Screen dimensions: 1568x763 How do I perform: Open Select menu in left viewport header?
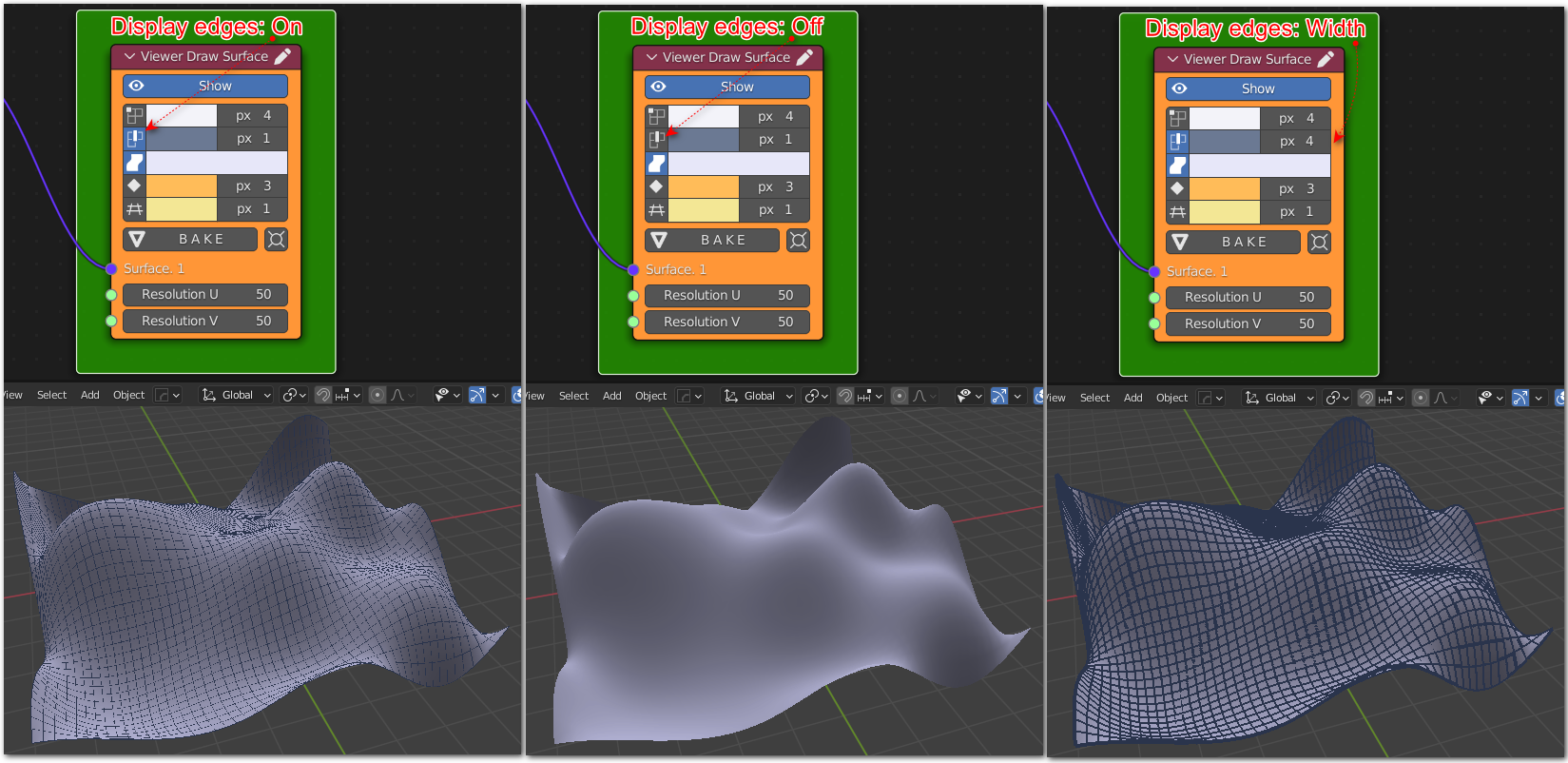click(x=51, y=395)
